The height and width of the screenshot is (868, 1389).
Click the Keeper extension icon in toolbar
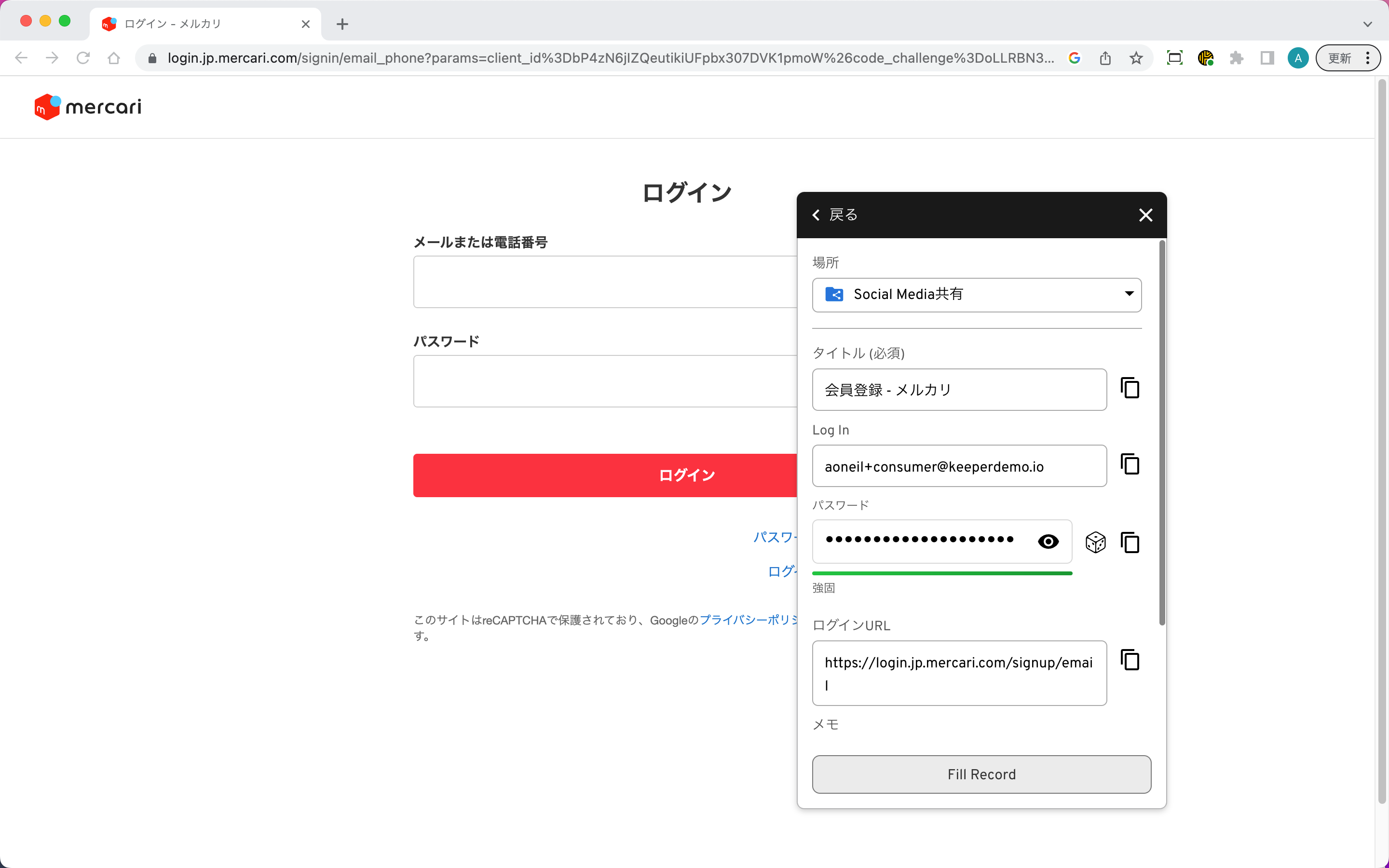tap(1205, 58)
